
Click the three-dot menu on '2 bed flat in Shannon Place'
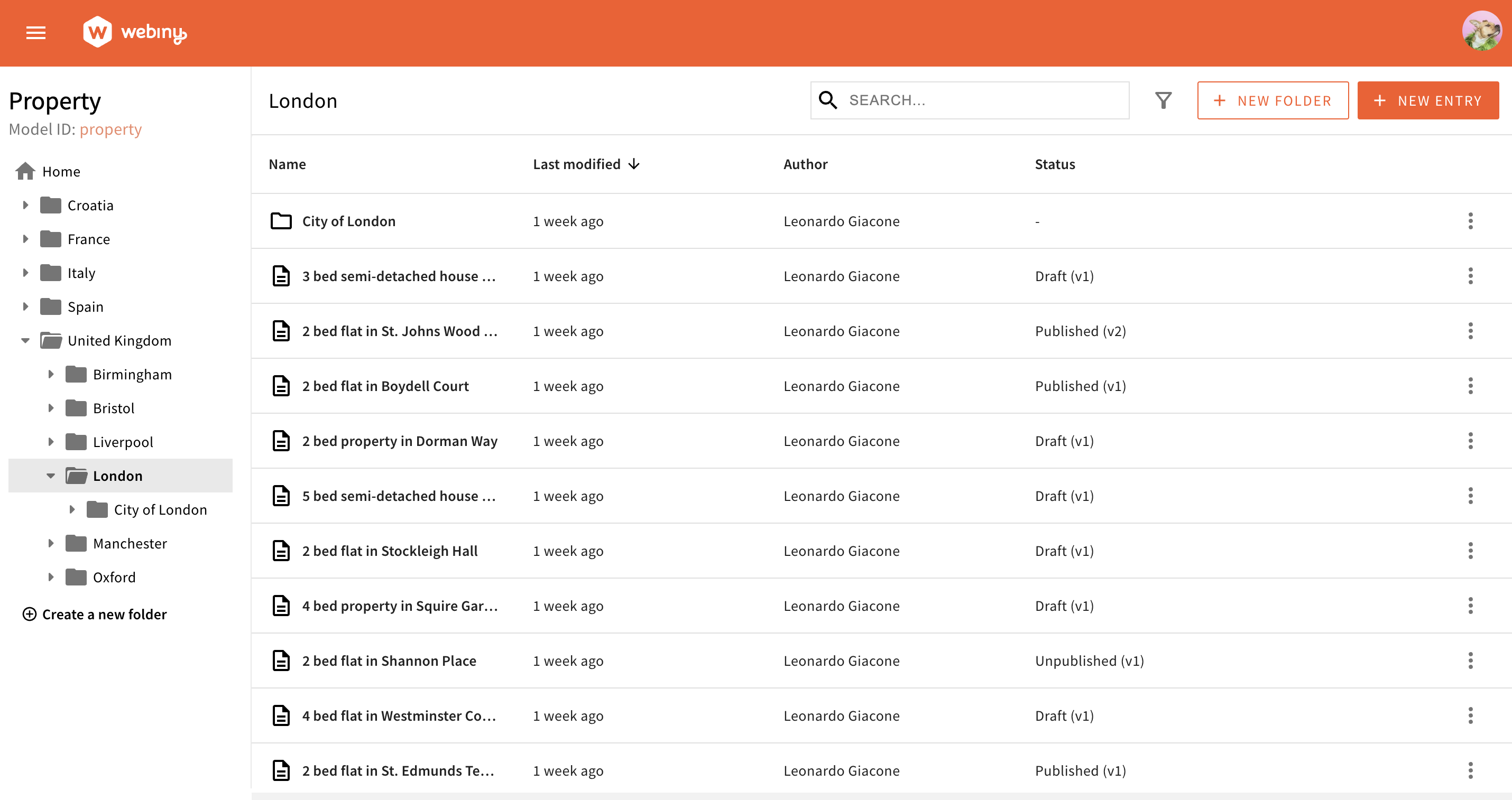1470,660
